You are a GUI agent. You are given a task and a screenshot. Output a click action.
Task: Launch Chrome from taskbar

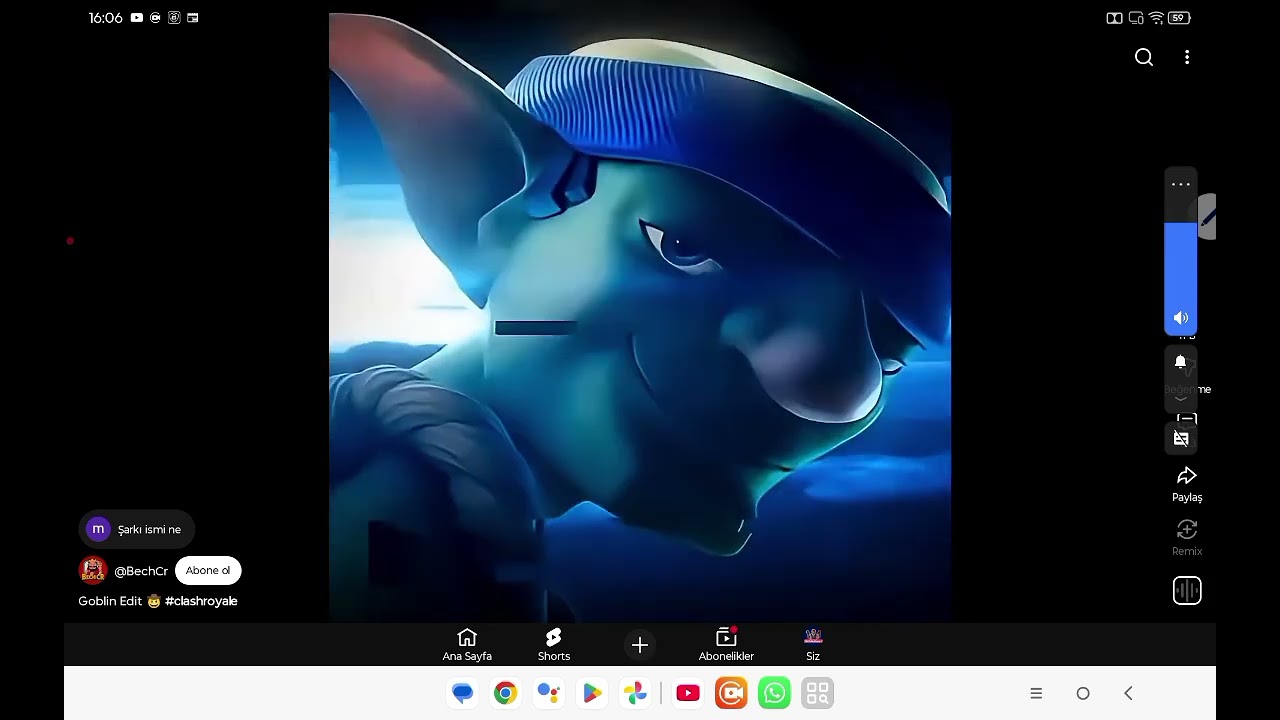point(506,693)
